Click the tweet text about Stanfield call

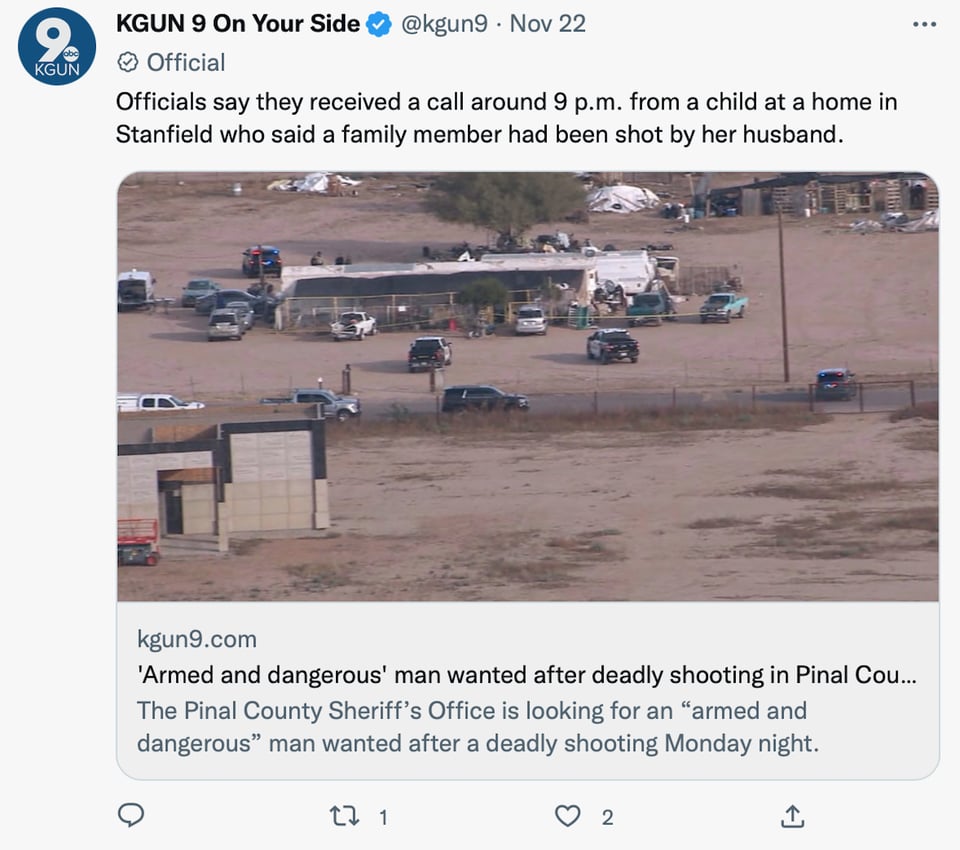coord(506,118)
